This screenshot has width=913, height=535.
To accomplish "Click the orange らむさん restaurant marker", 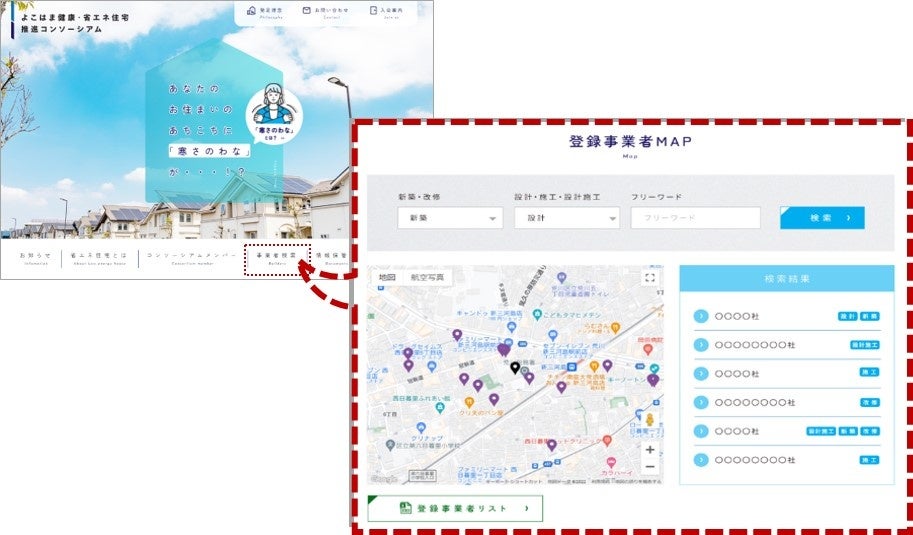I will 616,327.
